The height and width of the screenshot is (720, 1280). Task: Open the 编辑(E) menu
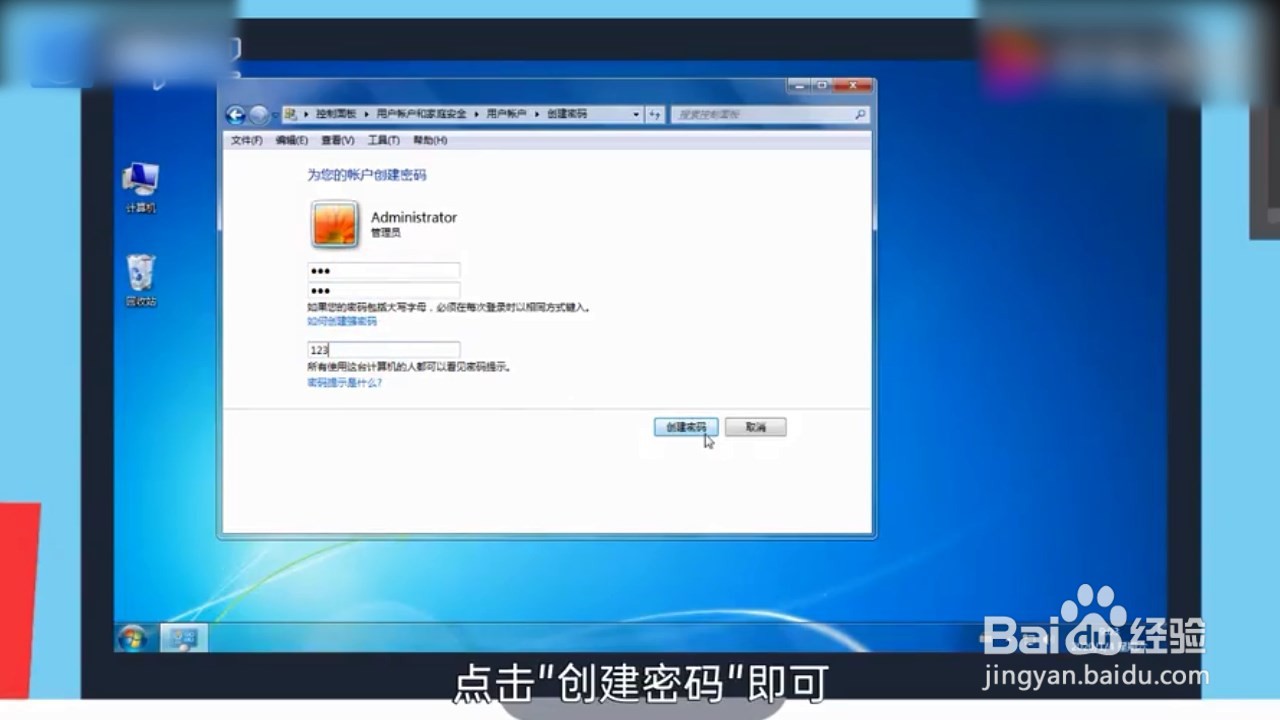coord(292,140)
